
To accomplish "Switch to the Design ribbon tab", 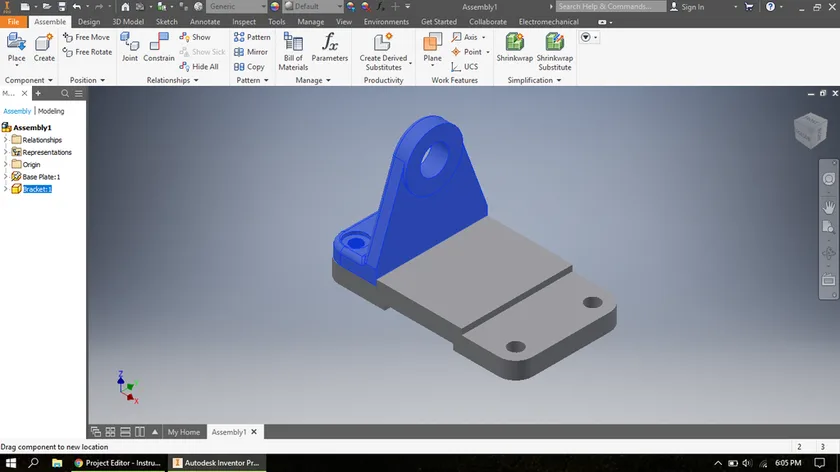I will (x=89, y=21).
